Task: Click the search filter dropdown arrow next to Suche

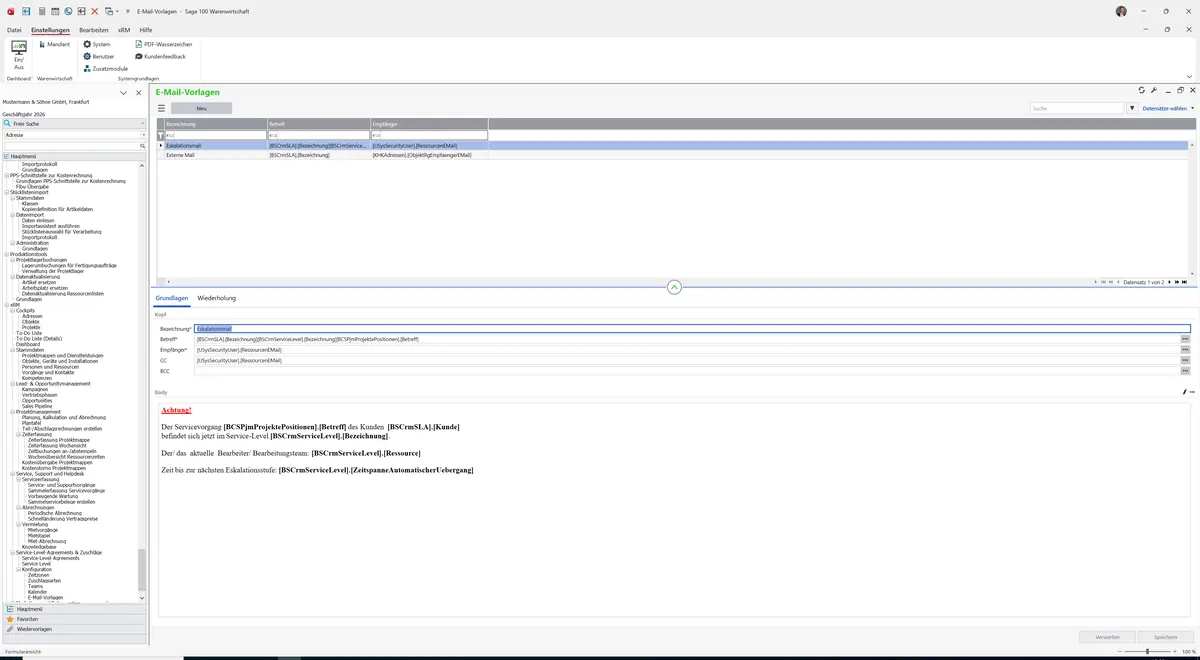Action: pyautogui.click(x=1132, y=108)
